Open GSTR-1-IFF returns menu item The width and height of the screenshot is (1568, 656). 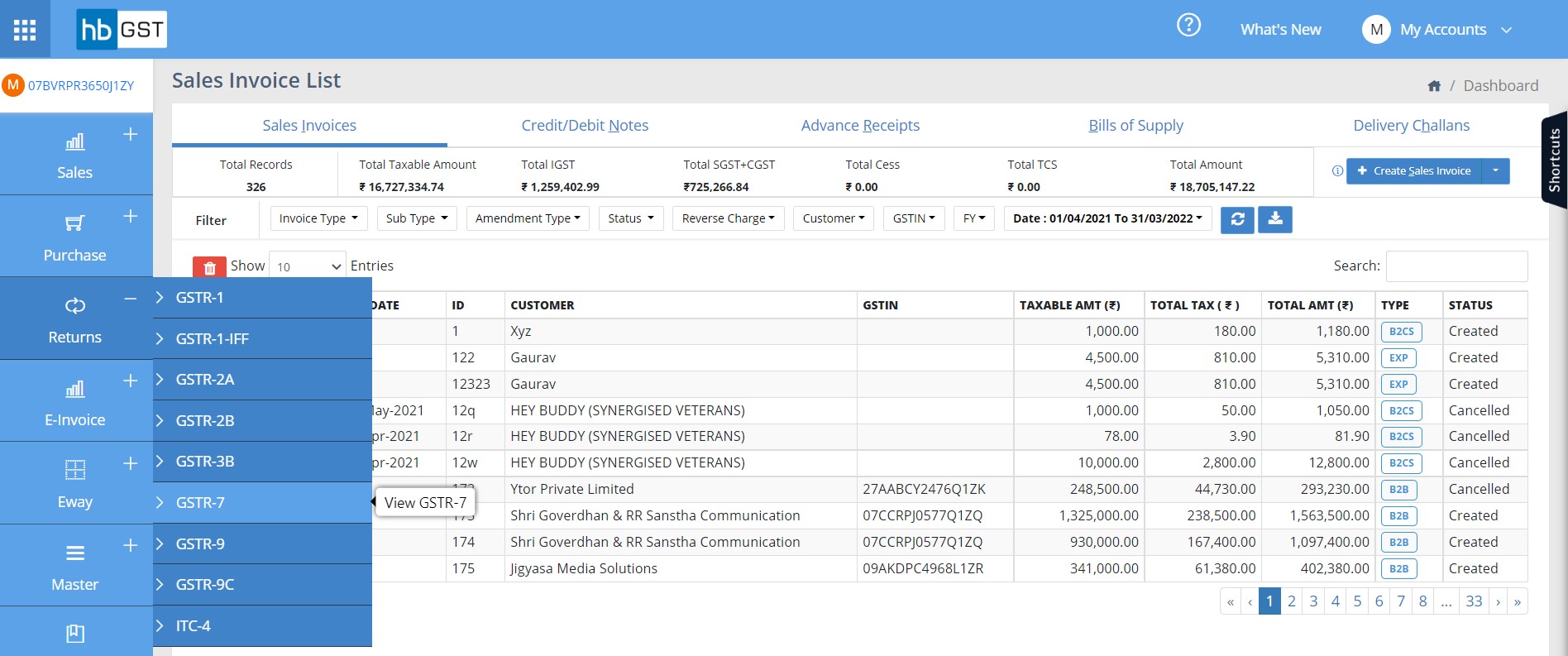[263, 339]
